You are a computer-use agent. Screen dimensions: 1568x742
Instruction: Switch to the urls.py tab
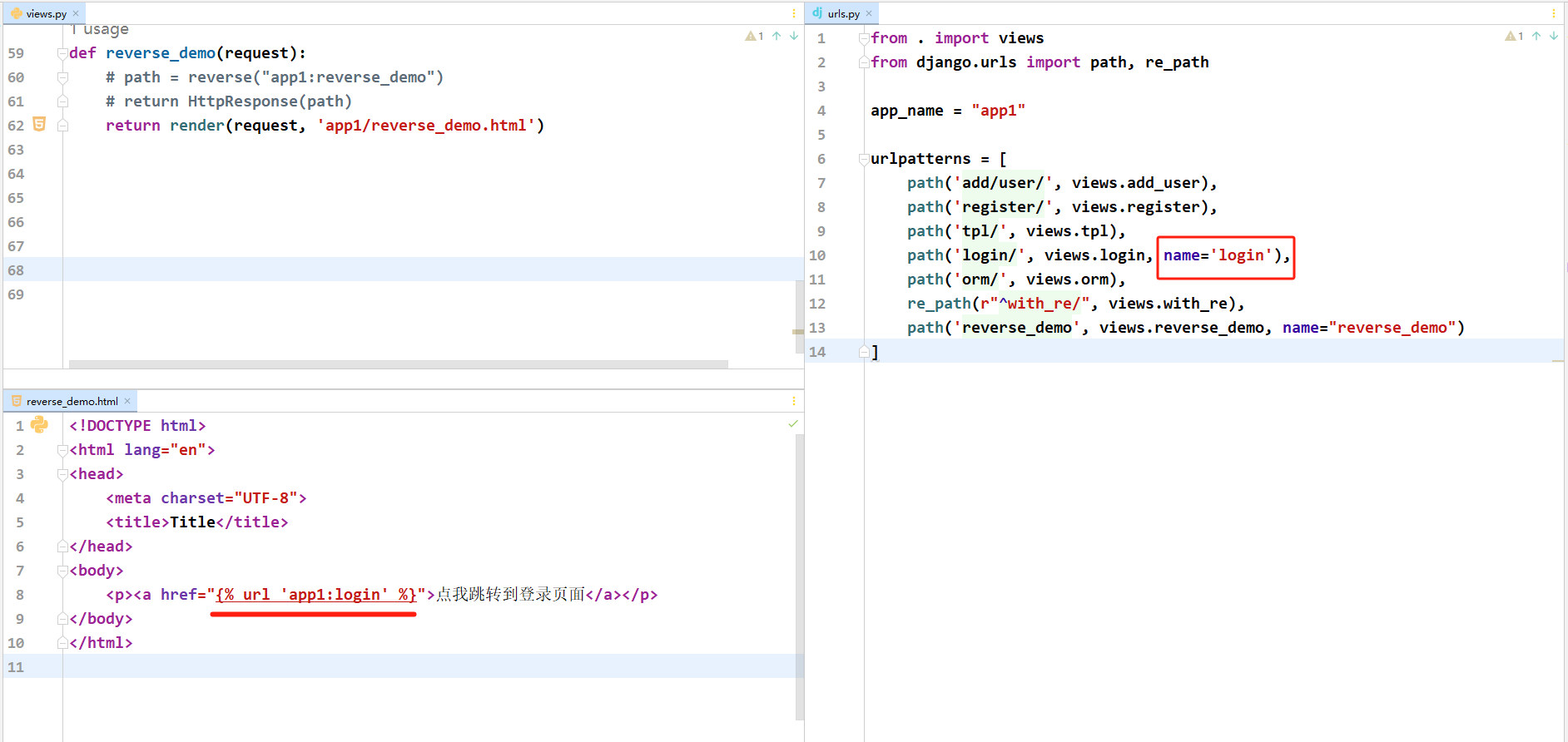pos(843,13)
